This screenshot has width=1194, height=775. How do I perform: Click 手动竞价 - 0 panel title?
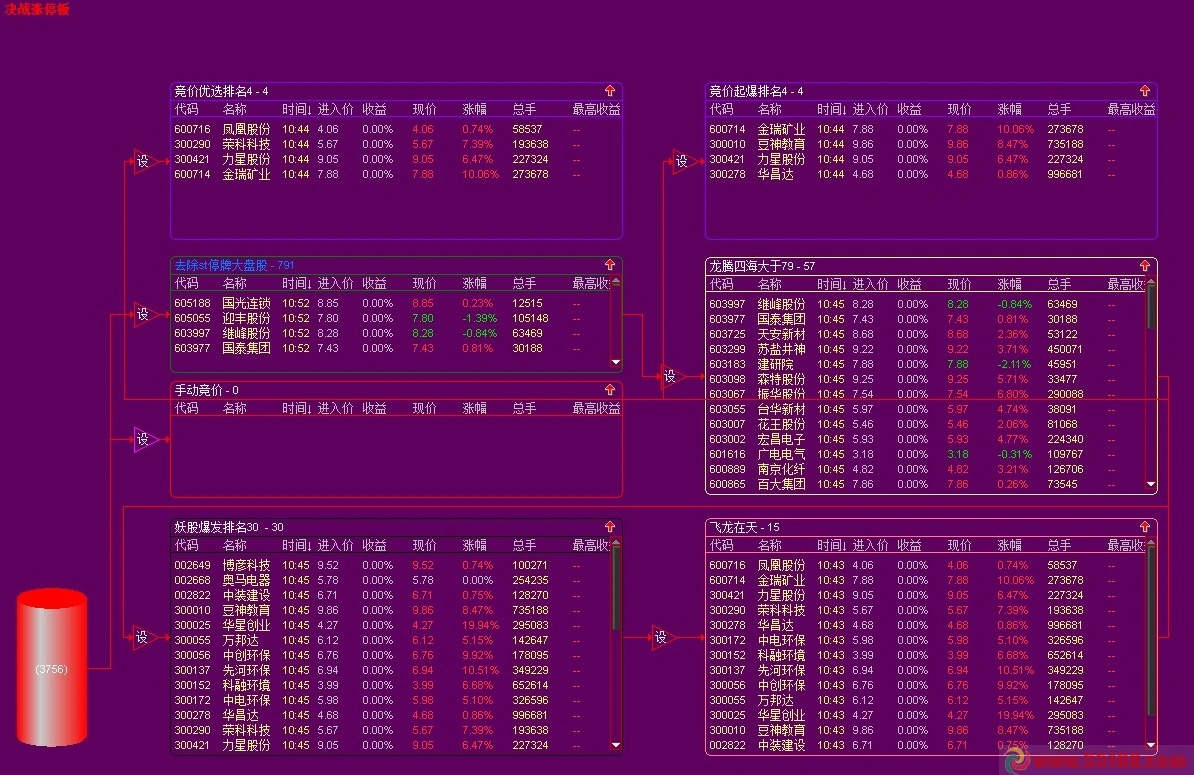click(x=206, y=390)
